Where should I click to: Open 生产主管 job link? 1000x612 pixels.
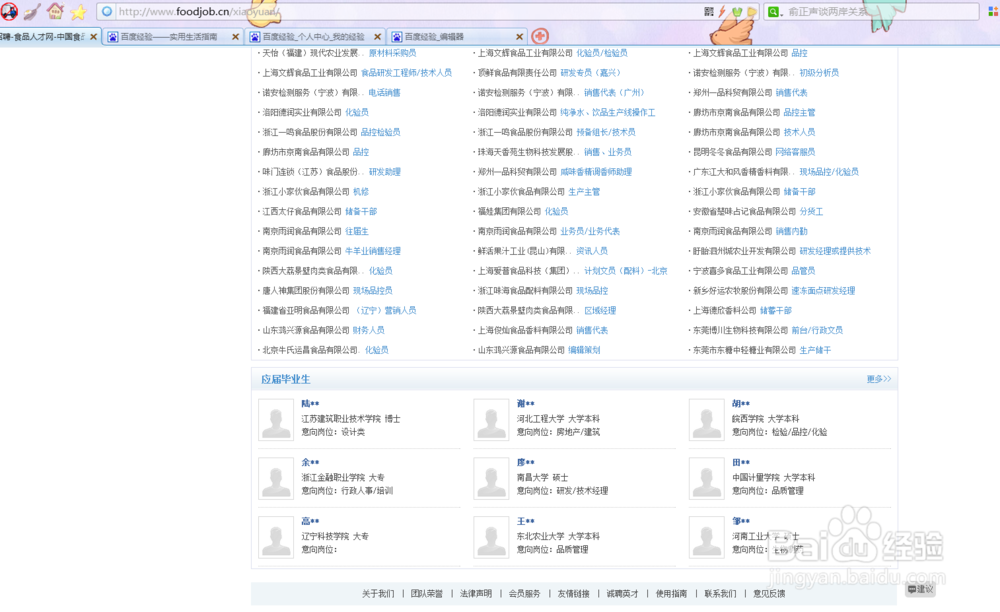(584, 191)
